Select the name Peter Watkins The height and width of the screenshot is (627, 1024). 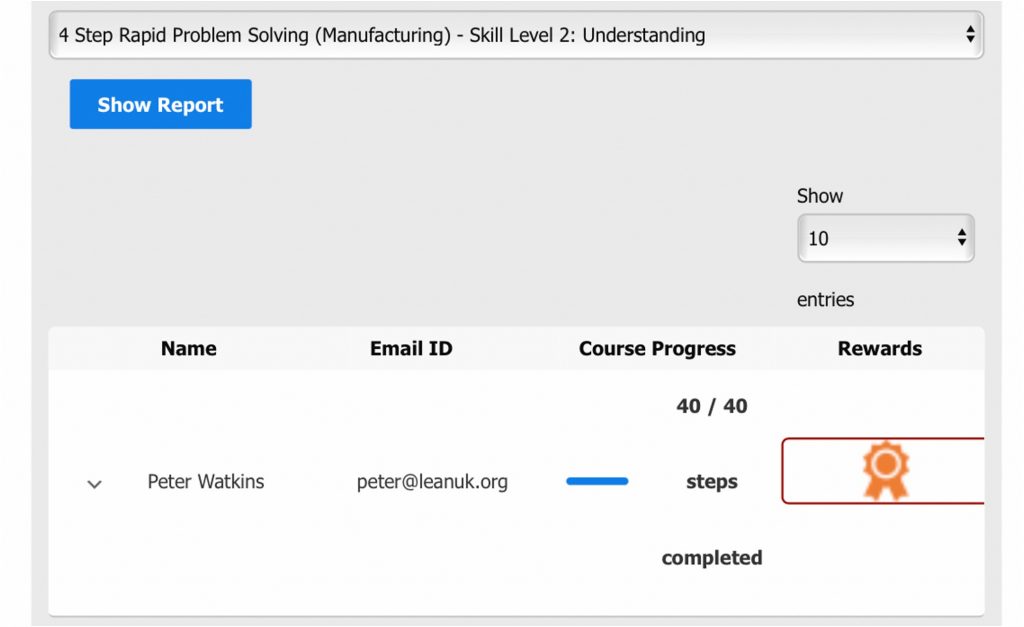[x=206, y=481]
